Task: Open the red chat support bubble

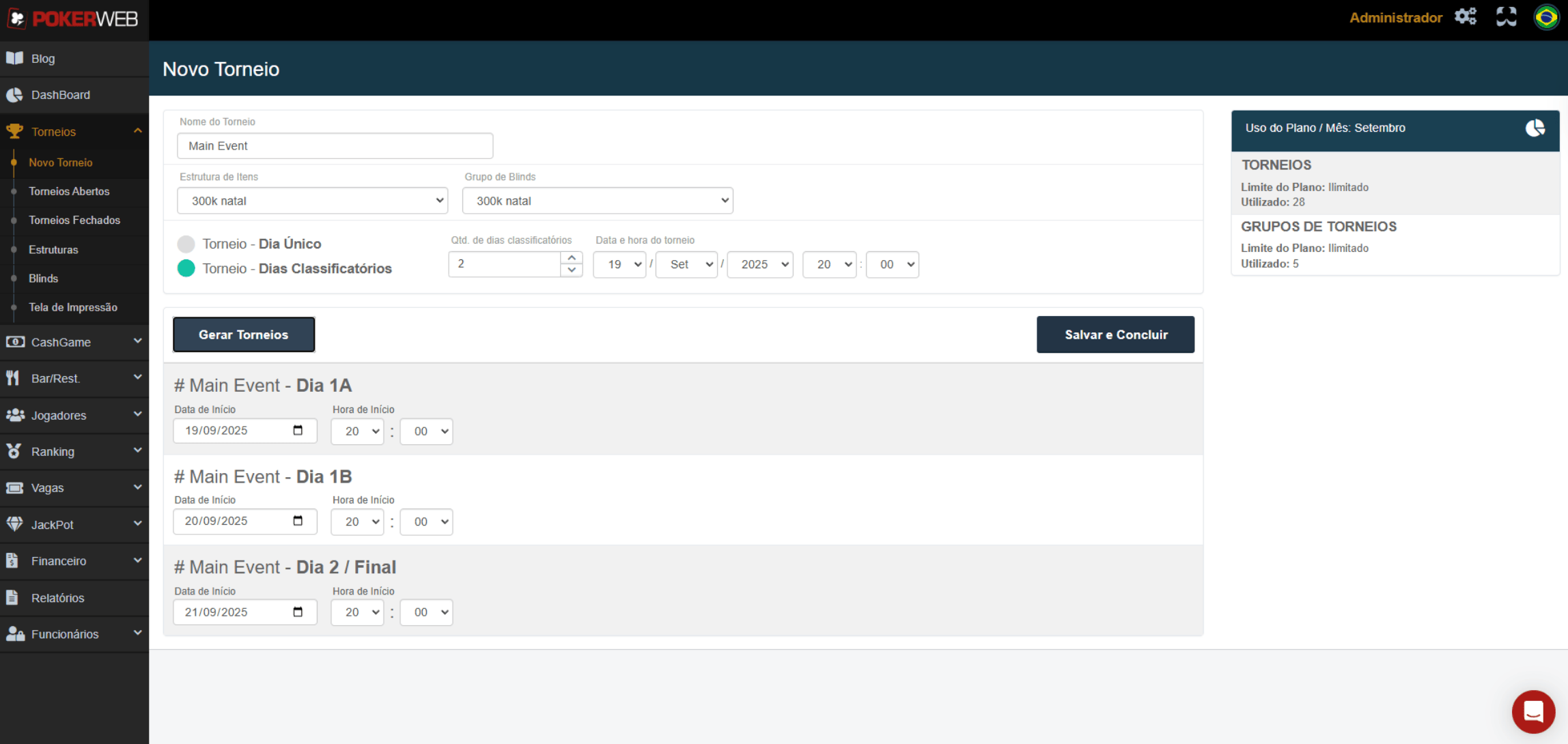Action: point(1533,711)
